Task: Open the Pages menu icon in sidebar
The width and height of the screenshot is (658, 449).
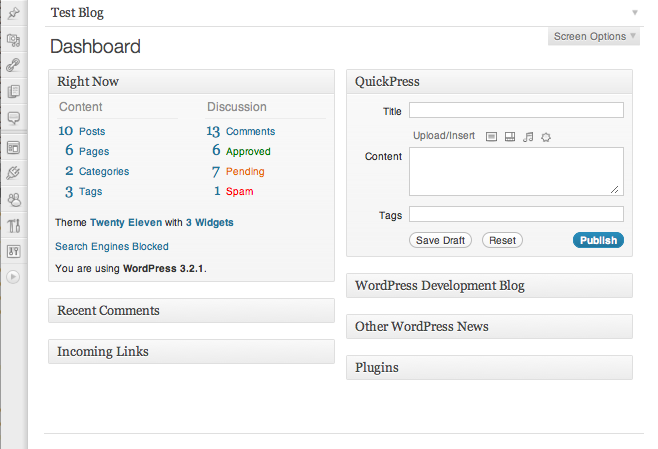Action: point(13,91)
